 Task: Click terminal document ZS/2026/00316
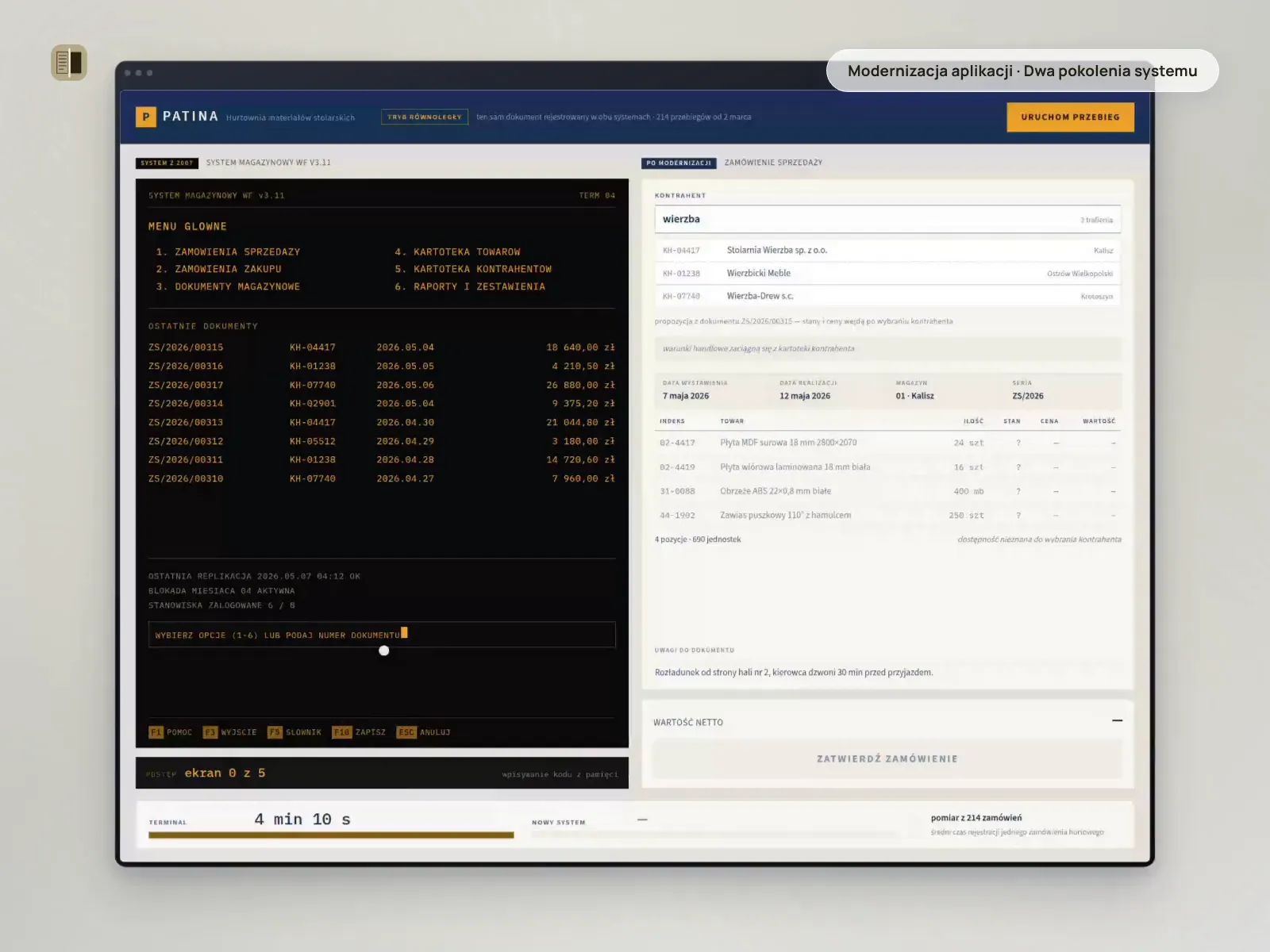click(382, 367)
